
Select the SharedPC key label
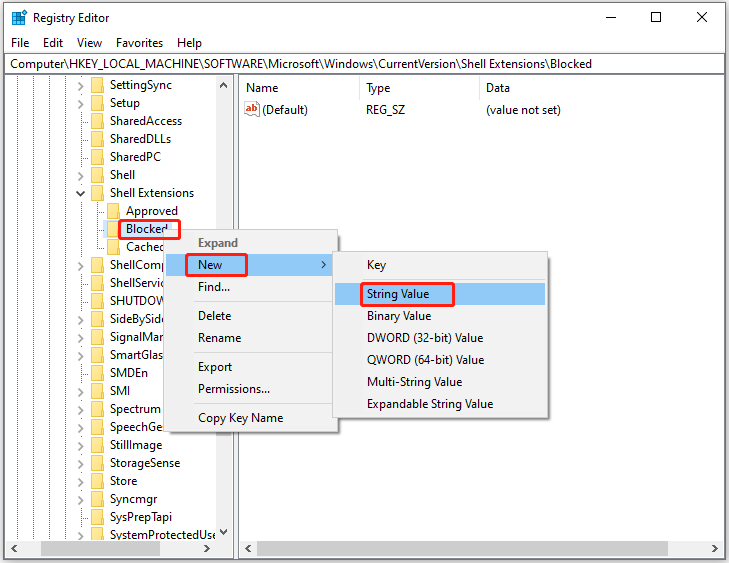coord(135,157)
